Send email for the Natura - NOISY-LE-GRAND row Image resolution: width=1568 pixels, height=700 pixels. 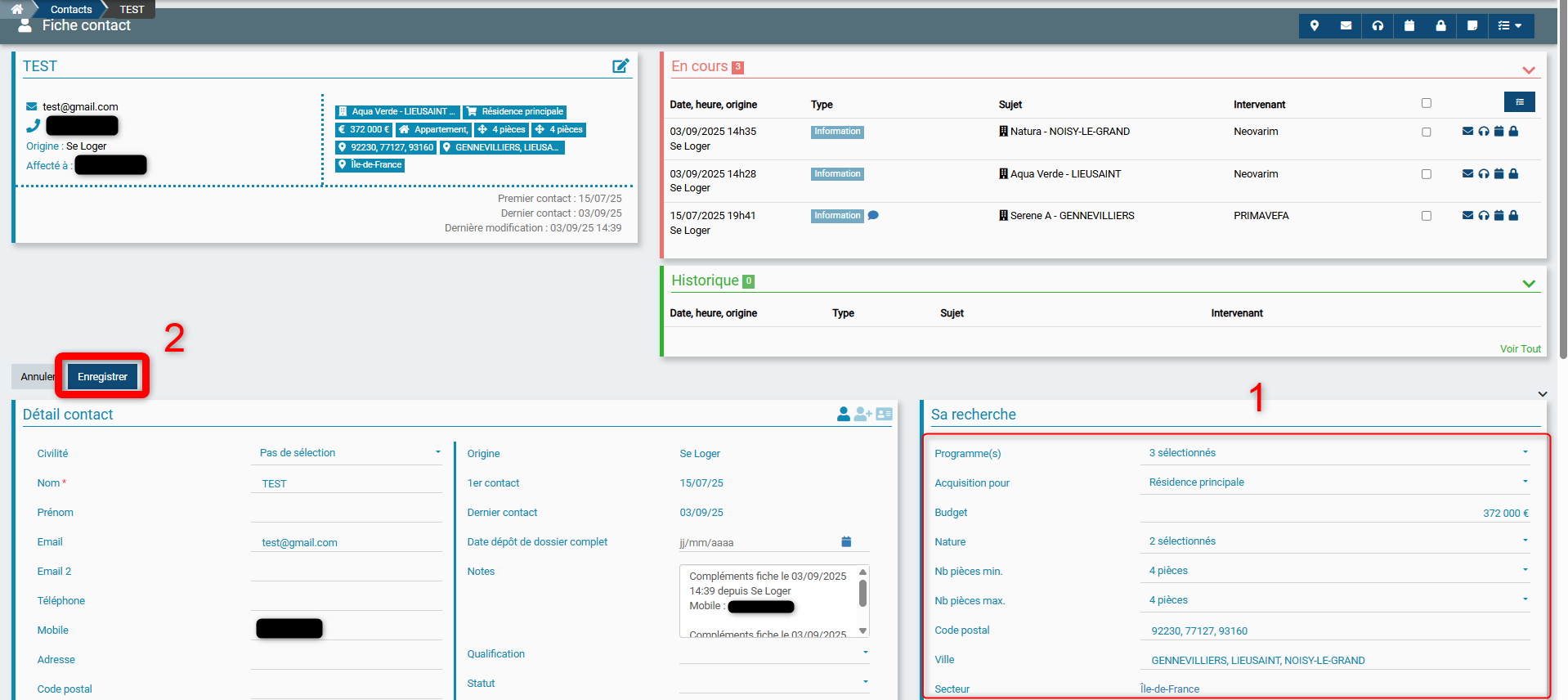point(1467,132)
